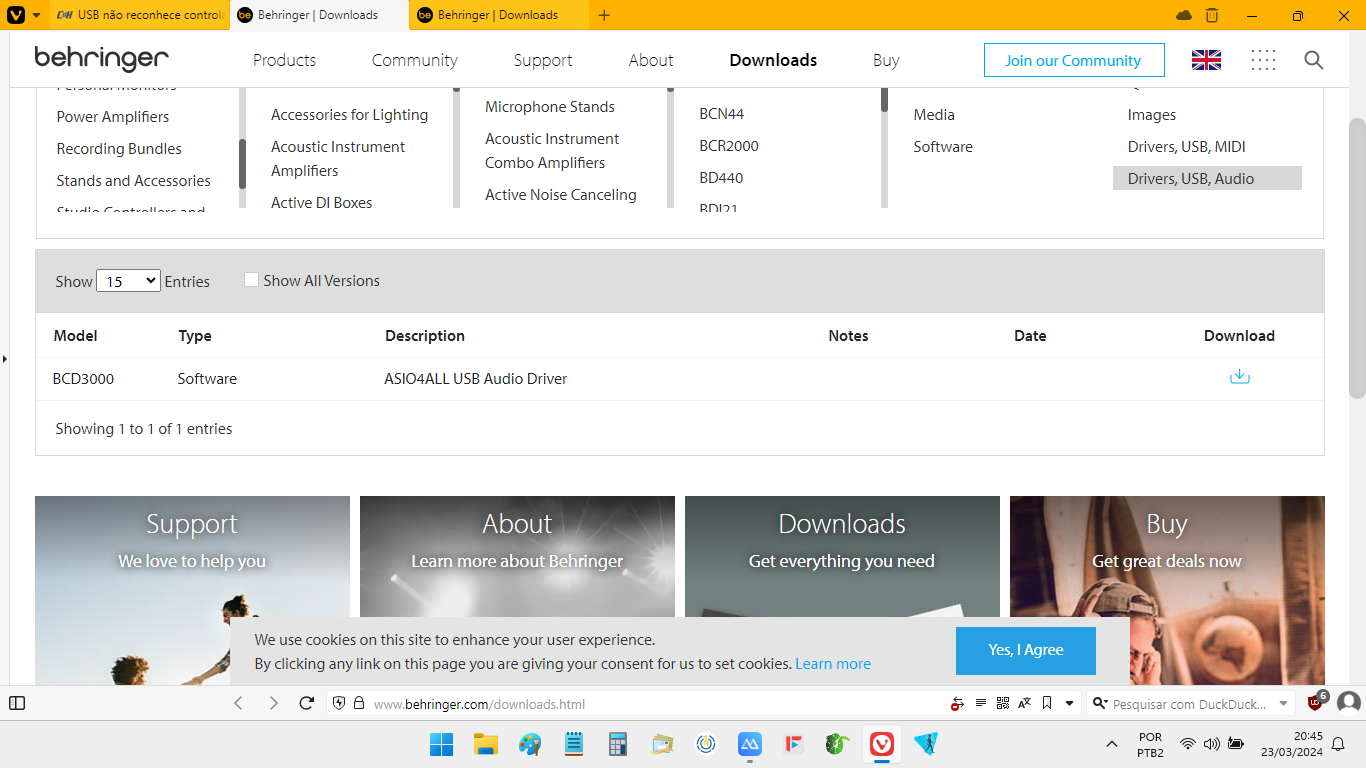Open the Calculator taskbar icon
1366x768 pixels.
[618, 744]
